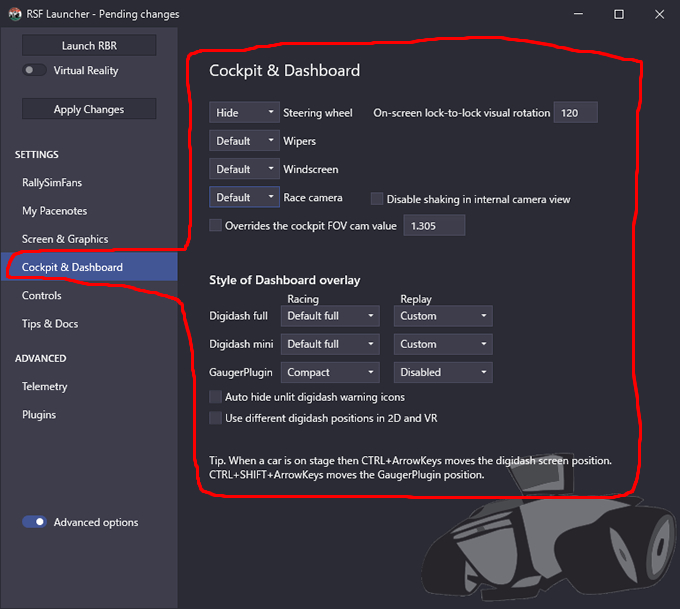This screenshot has width=680, height=609.
Task: Expand the GaugerPlugin Replay Disabled dropdown
Action: pos(443,372)
